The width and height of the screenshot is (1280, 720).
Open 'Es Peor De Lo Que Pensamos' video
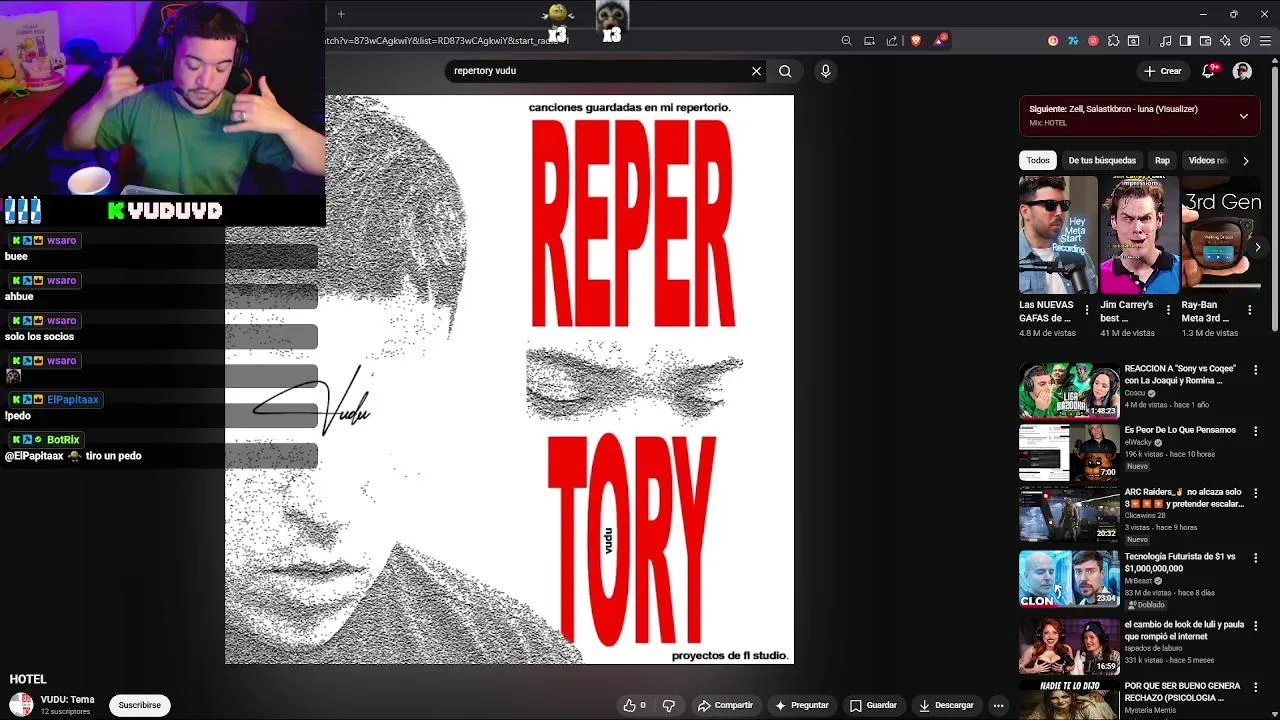pyautogui.click(x=1069, y=452)
